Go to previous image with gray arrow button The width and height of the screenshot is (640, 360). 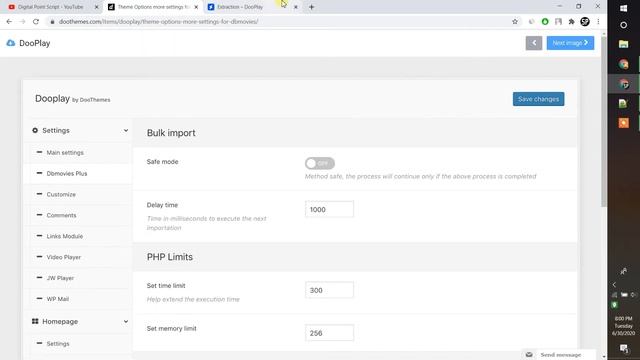tap(533, 43)
